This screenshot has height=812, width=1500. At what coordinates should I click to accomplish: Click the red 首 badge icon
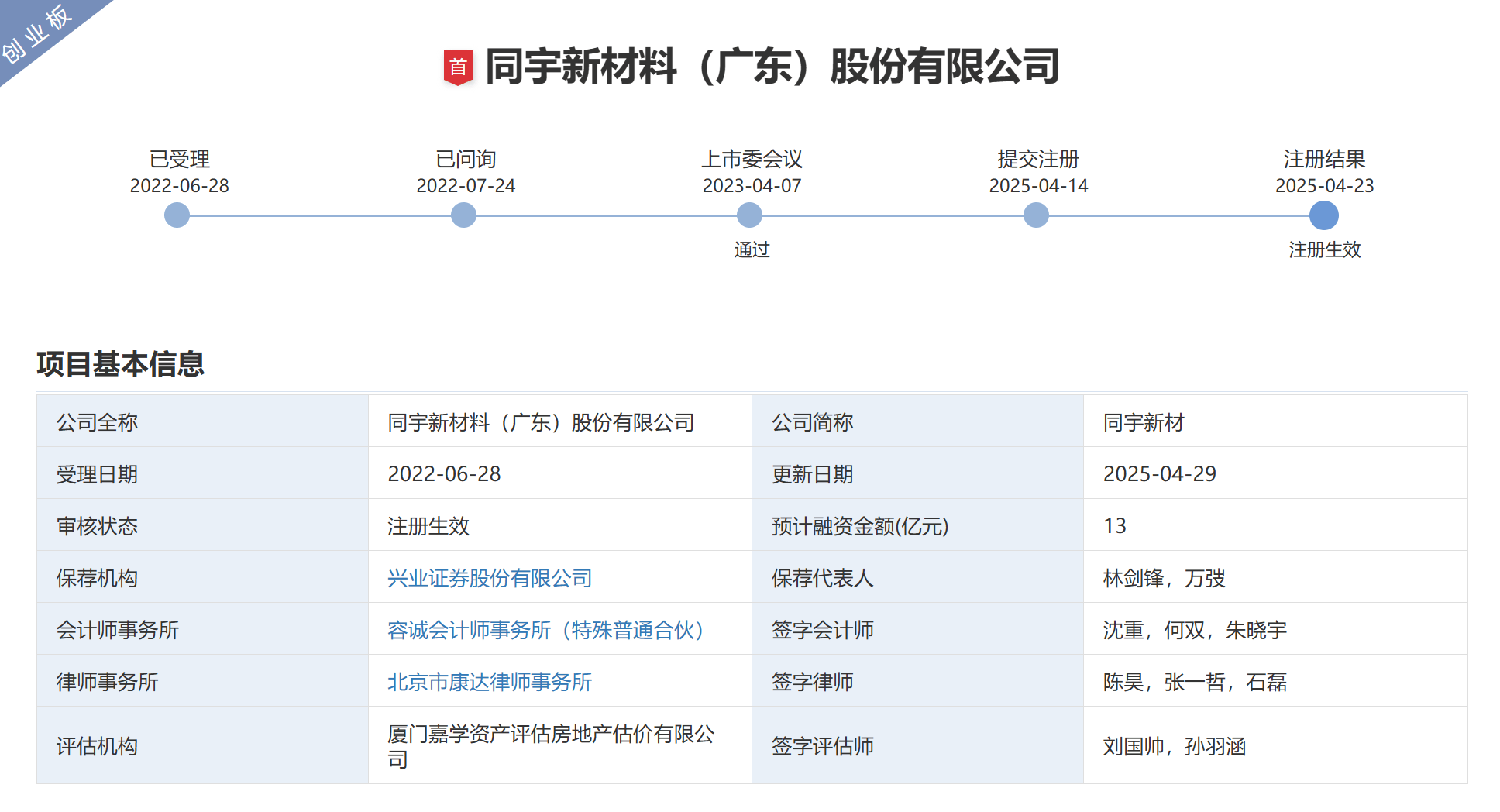(458, 67)
